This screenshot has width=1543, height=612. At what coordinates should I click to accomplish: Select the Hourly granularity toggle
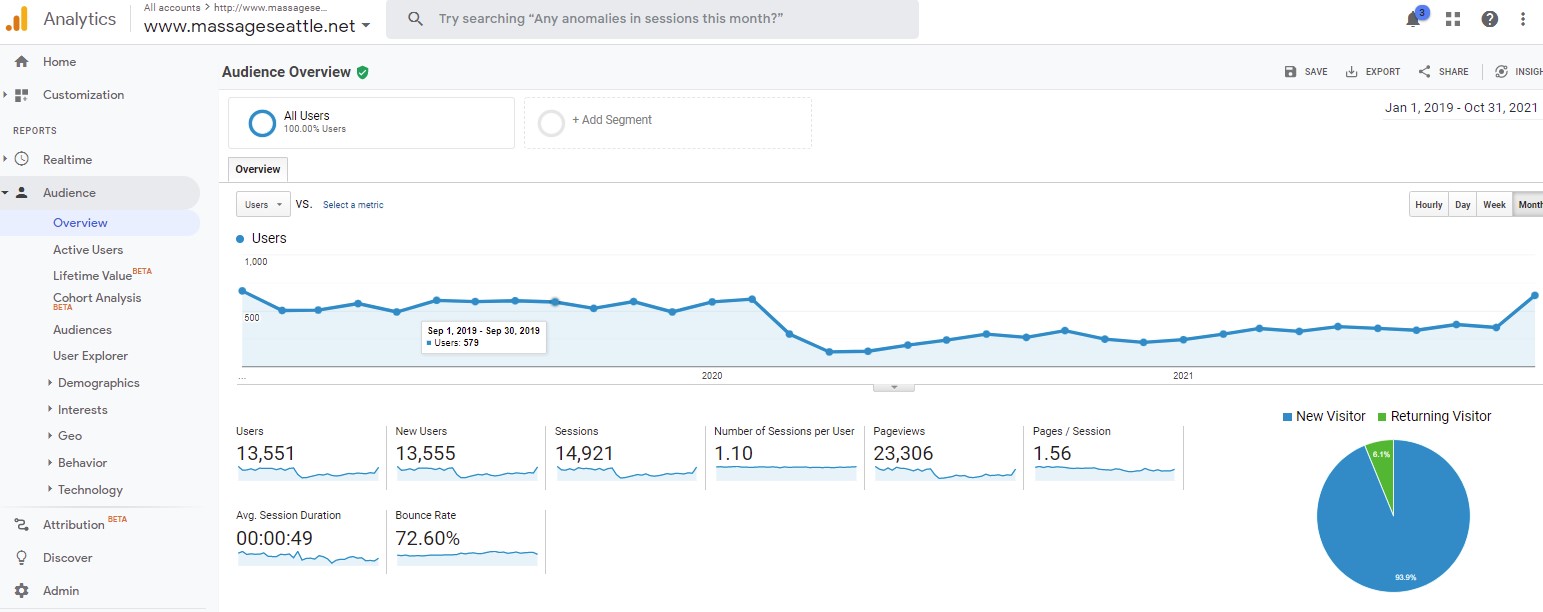coord(1429,205)
